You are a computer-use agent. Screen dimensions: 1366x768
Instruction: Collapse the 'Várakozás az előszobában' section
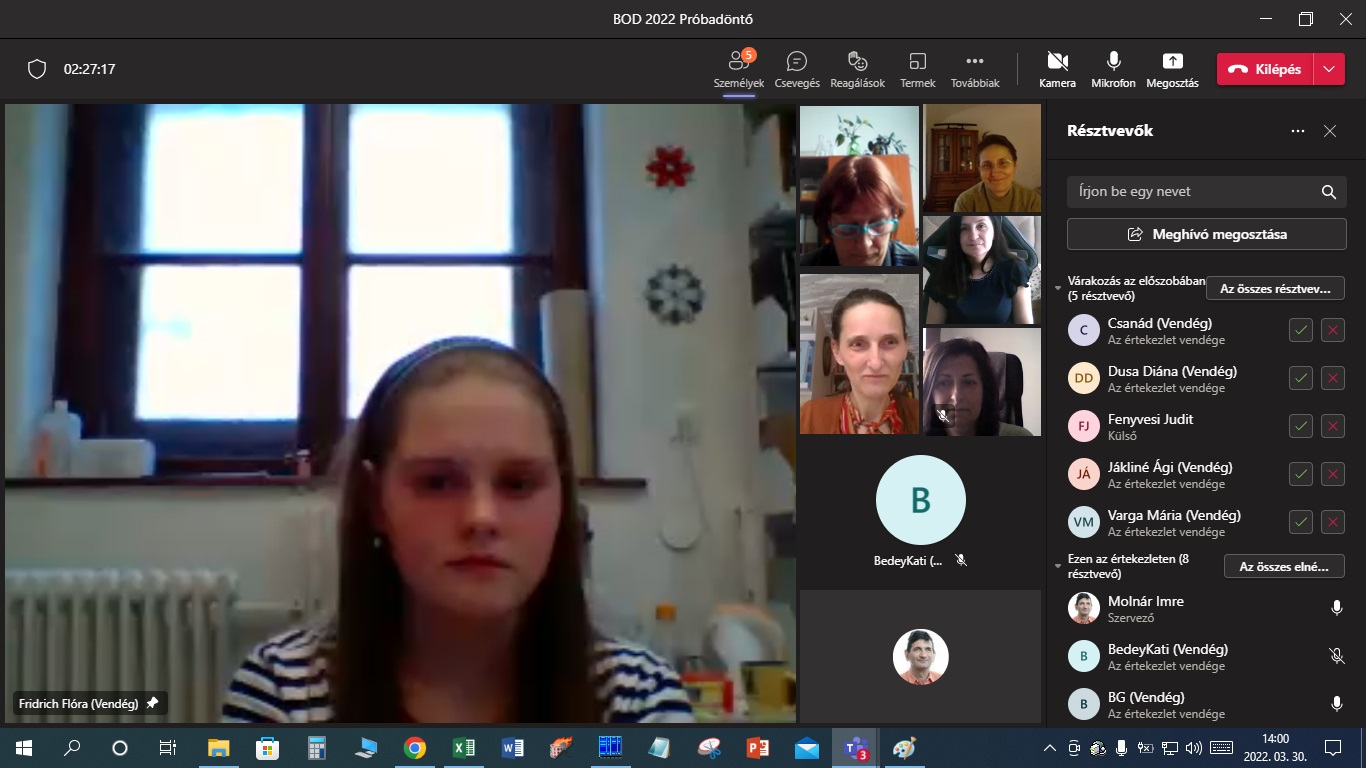click(1059, 288)
